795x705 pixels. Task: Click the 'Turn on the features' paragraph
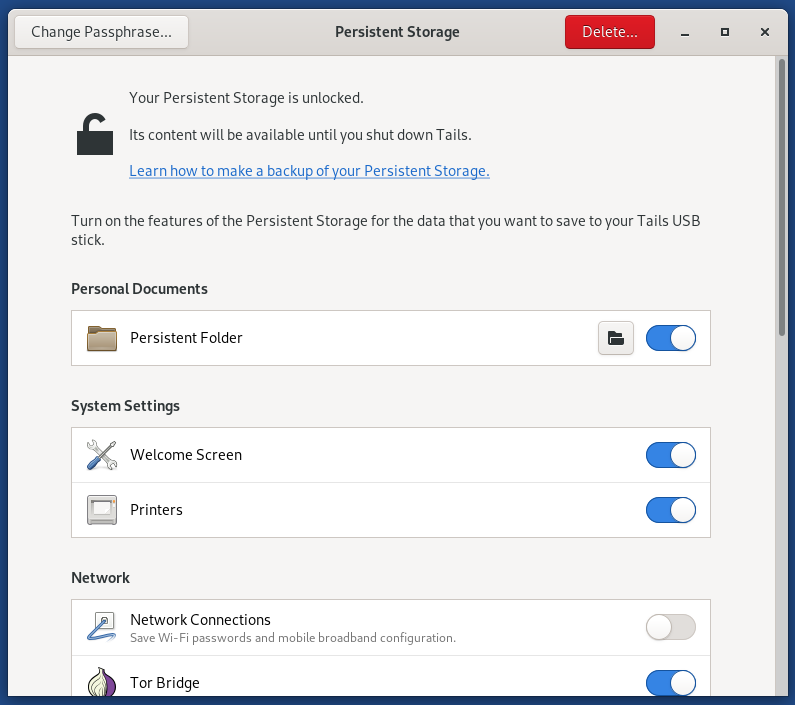pyautogui.click(x=385, y=230)
